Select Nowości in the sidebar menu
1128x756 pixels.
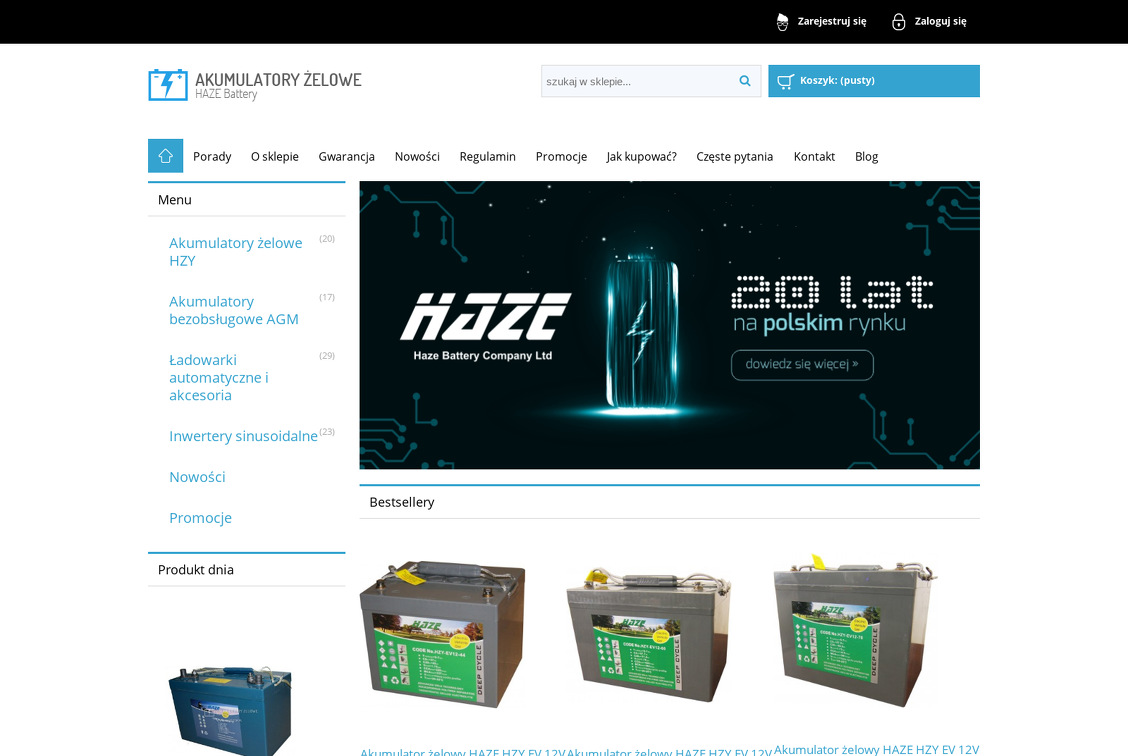[x=197, y=477]
